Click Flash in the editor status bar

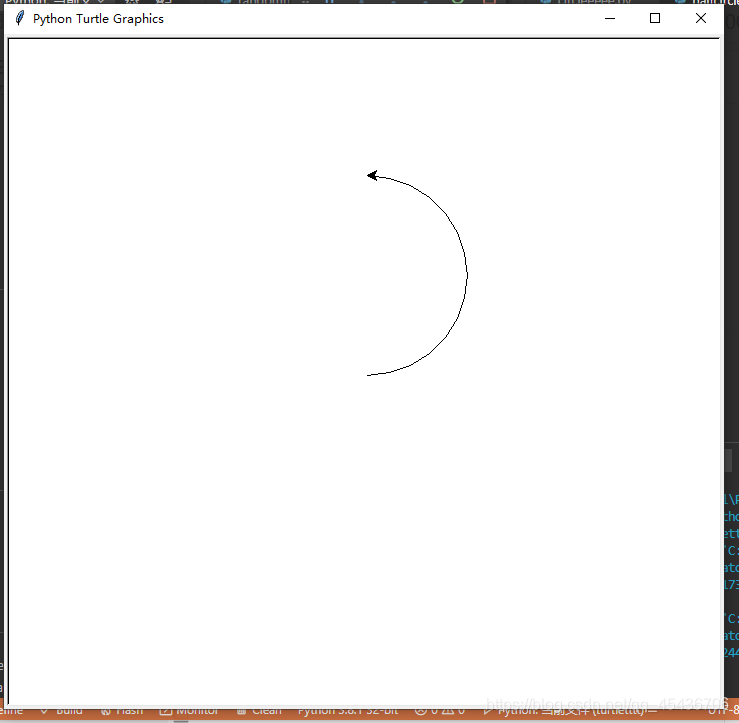click(x=122, y=710)
